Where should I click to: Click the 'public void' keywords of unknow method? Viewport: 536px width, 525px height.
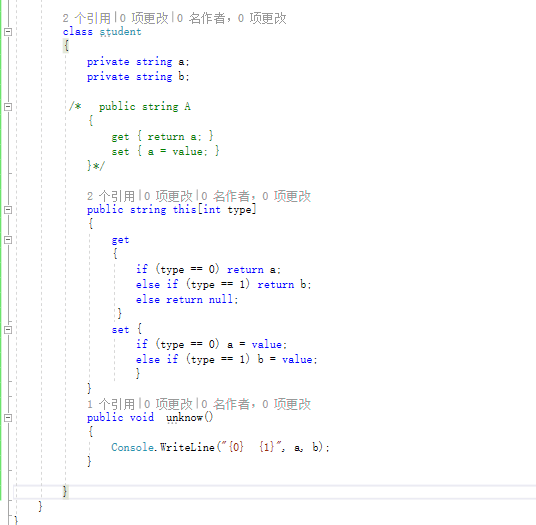(x=120, y=417)
